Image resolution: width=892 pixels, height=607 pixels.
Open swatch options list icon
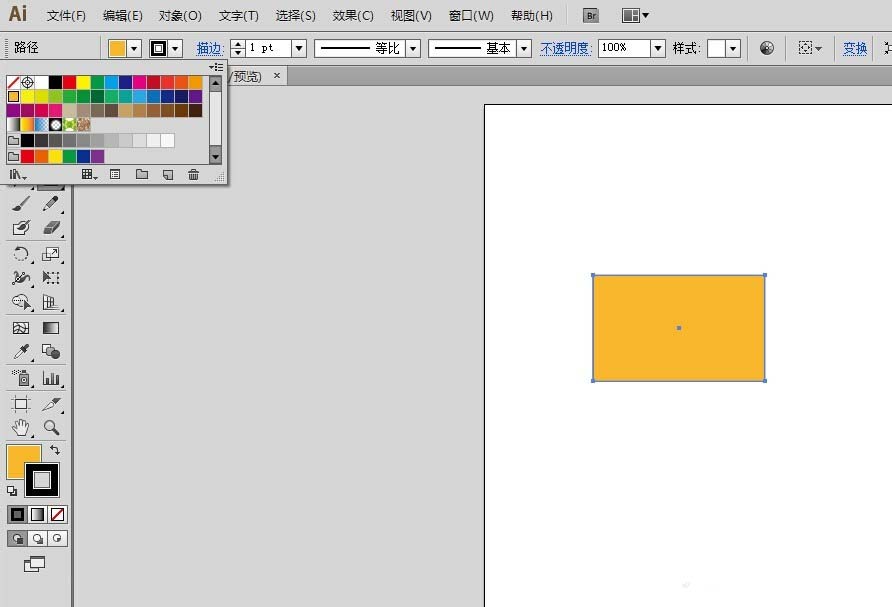[115, 175]
